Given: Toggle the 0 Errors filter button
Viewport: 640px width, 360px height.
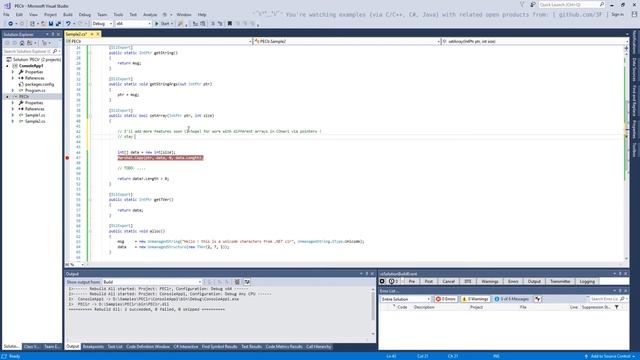Looking at the screenshot, I should [x=446, y=299].
